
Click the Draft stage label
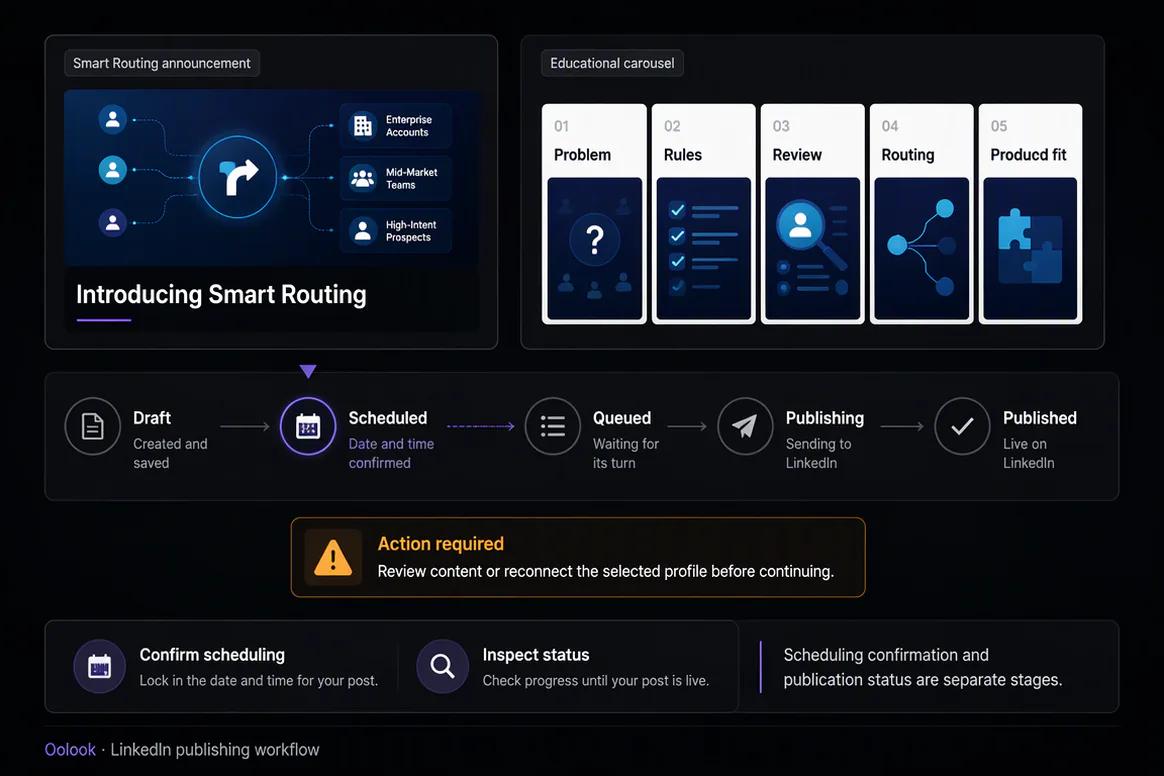coord(152,418)
